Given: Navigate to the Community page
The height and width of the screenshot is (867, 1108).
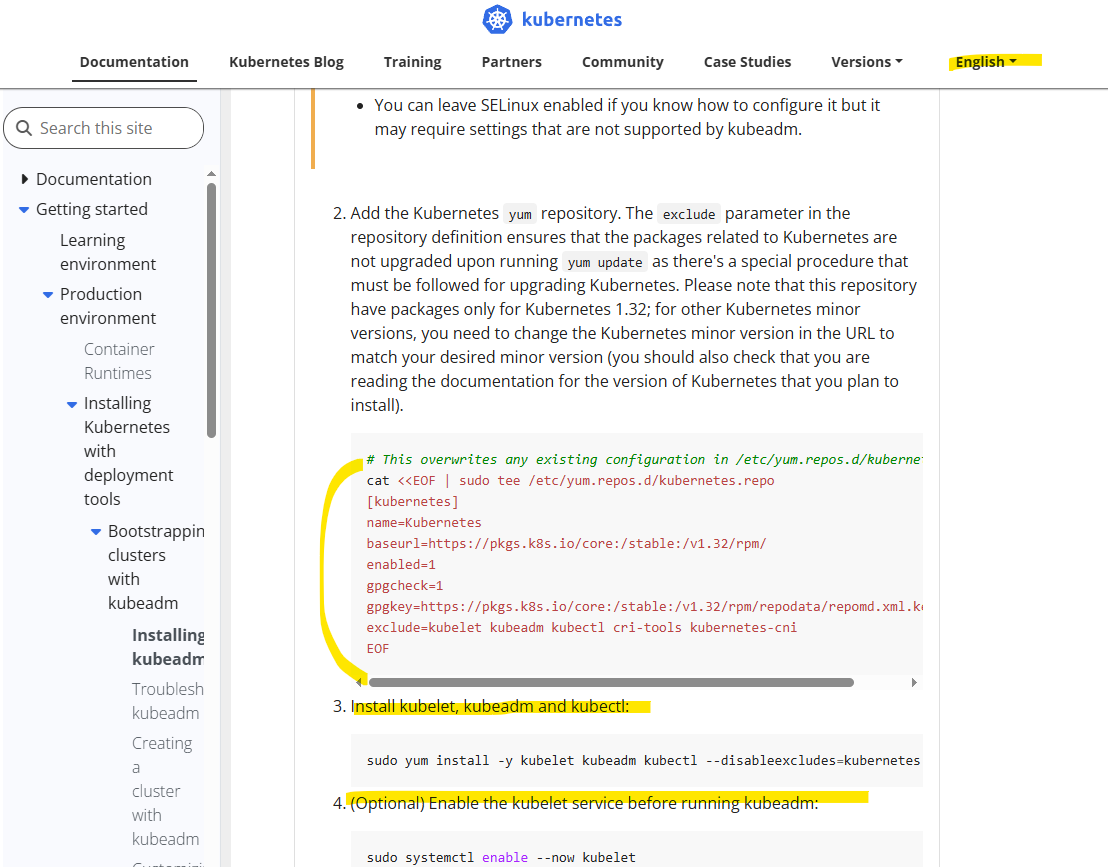Looking at the screenshot, I should coord(623,61).
